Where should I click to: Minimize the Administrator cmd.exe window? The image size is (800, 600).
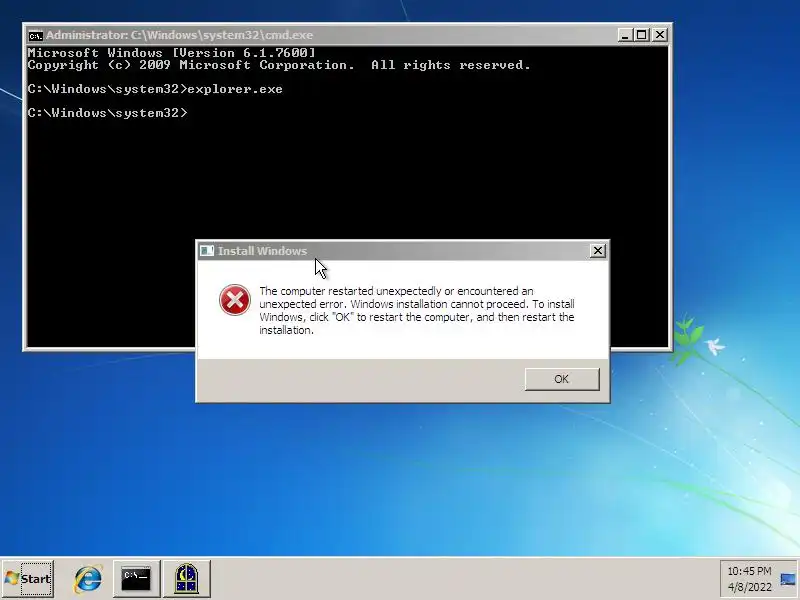click(x=625, y=35)
